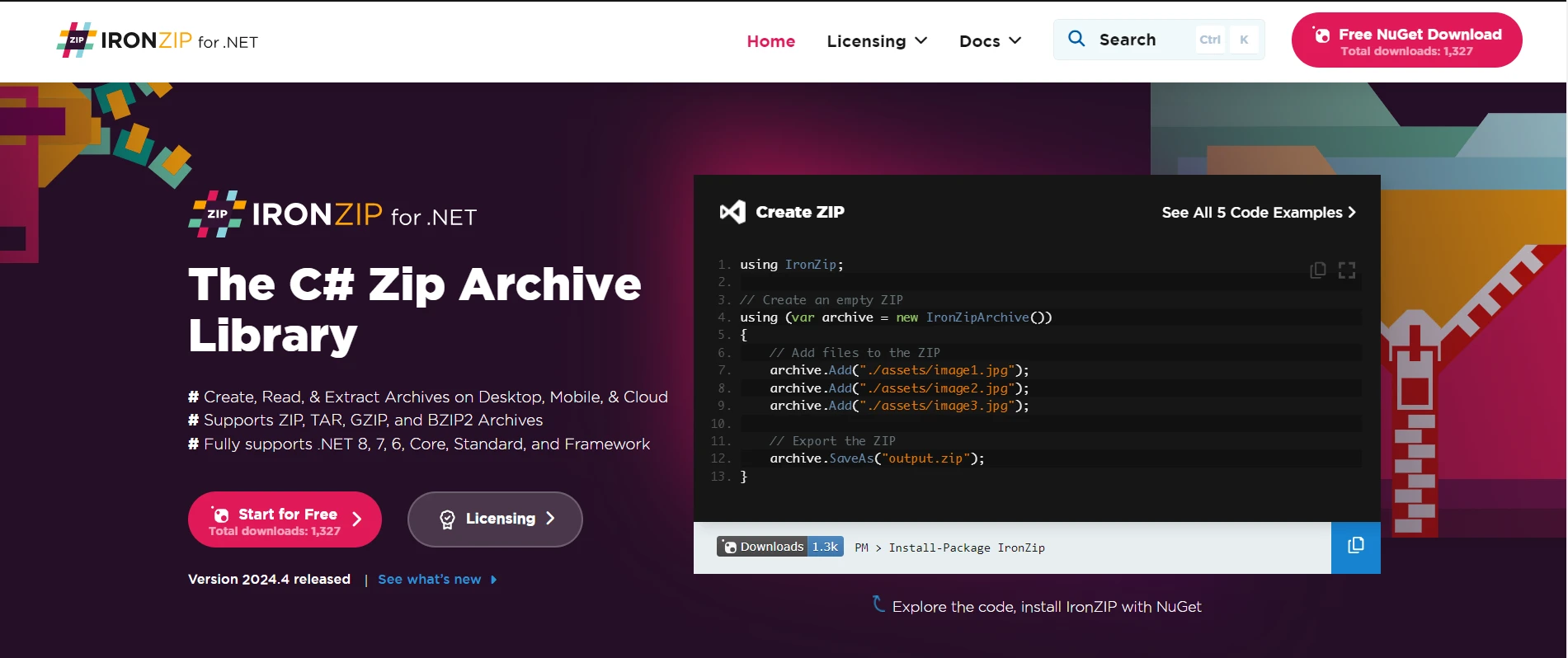1568x658 pixels.
Task: Click code line adding image1.jpg
Action: pyautogui.click(x=899, y=370)
